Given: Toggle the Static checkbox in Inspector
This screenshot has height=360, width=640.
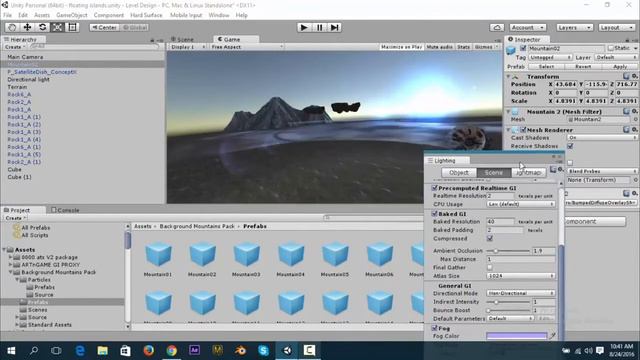Looking at the screenshot, I should pos(611,48).
